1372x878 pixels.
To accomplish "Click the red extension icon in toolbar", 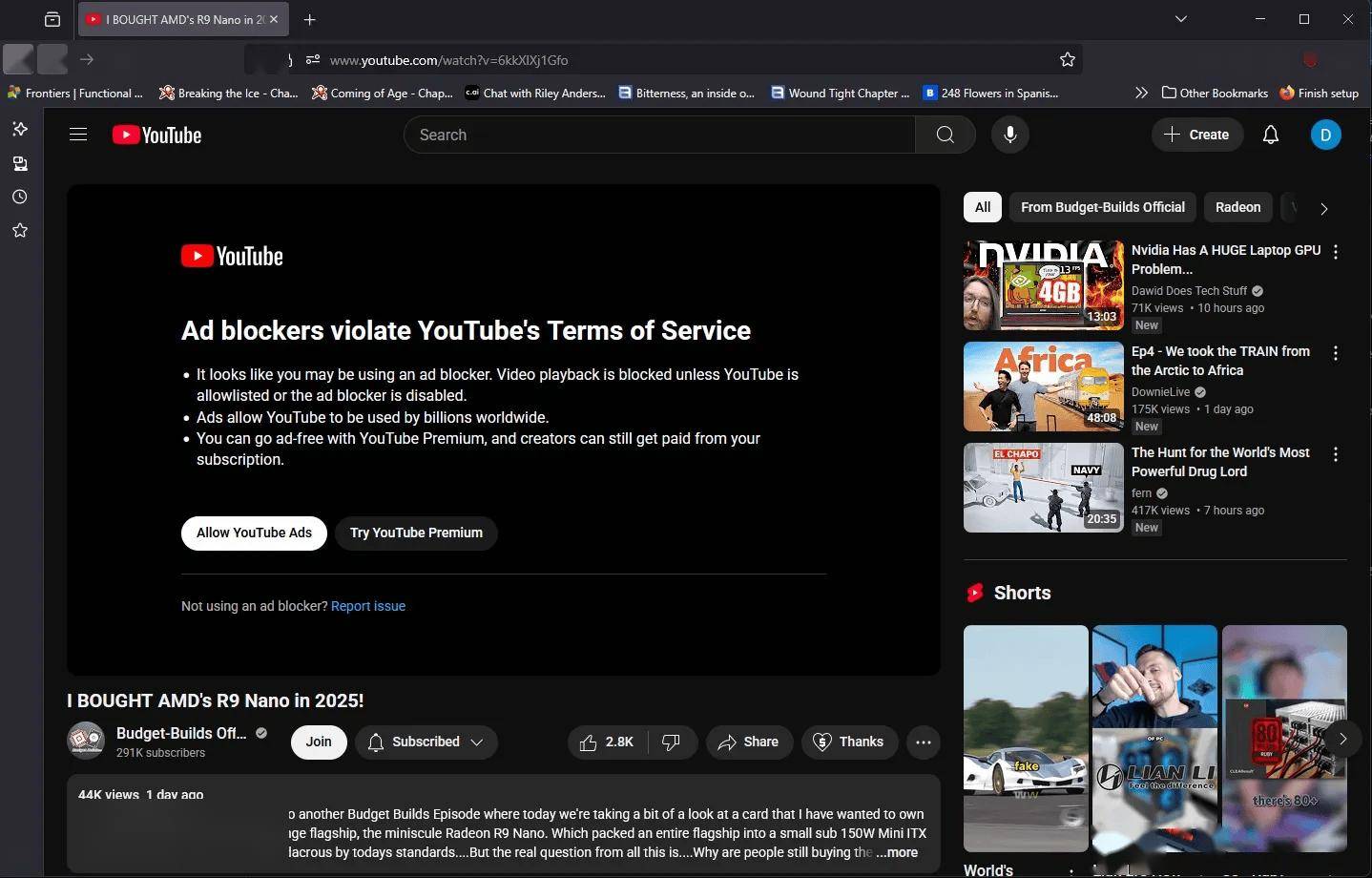I will (x=1310, y=60).
